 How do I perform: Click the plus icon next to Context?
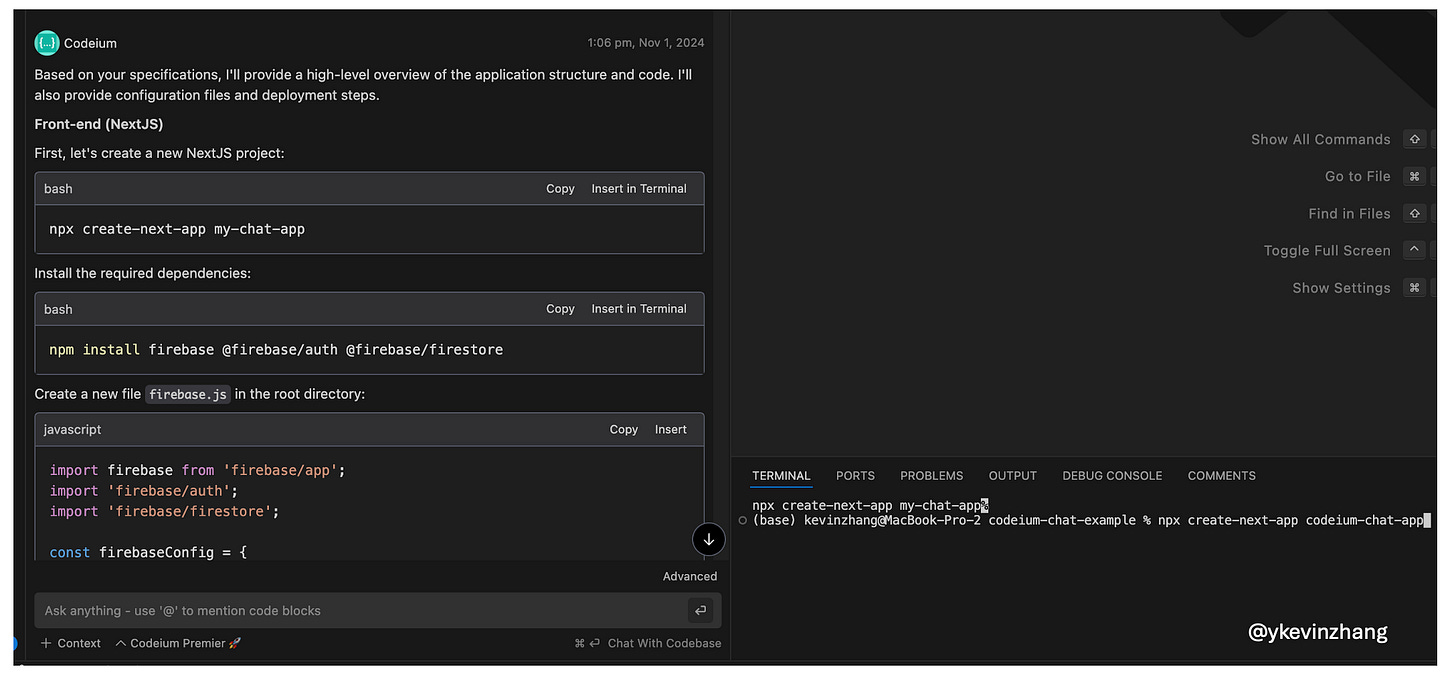click(48, 643)
